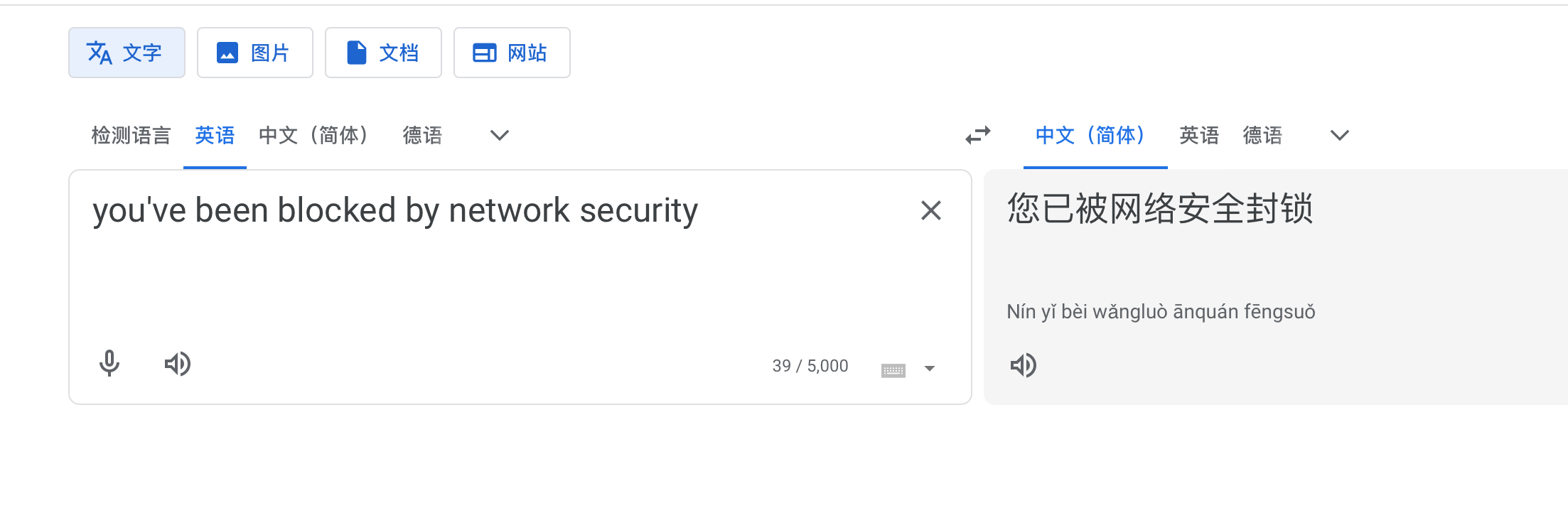Open the virtual keyboard icon
Screen dimensions: 1568x513
(x=893, y=369)
